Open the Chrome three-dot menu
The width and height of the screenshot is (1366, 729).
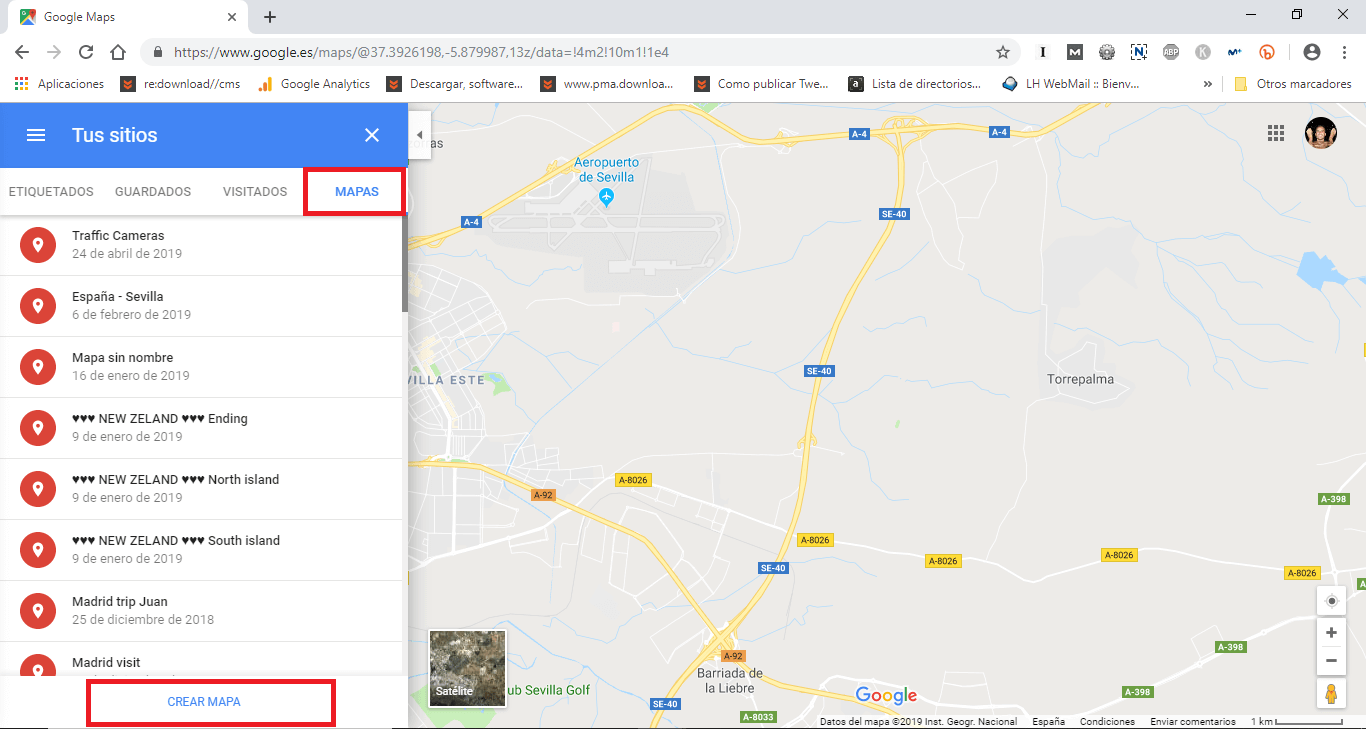pyautogui.click(x=1344, y=52)
